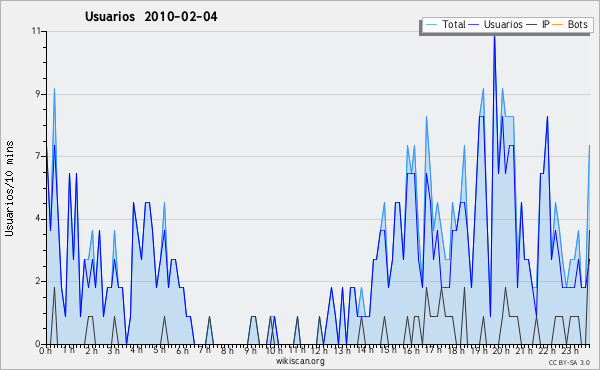Click the '10 h' x-axis label

[274, 351]
